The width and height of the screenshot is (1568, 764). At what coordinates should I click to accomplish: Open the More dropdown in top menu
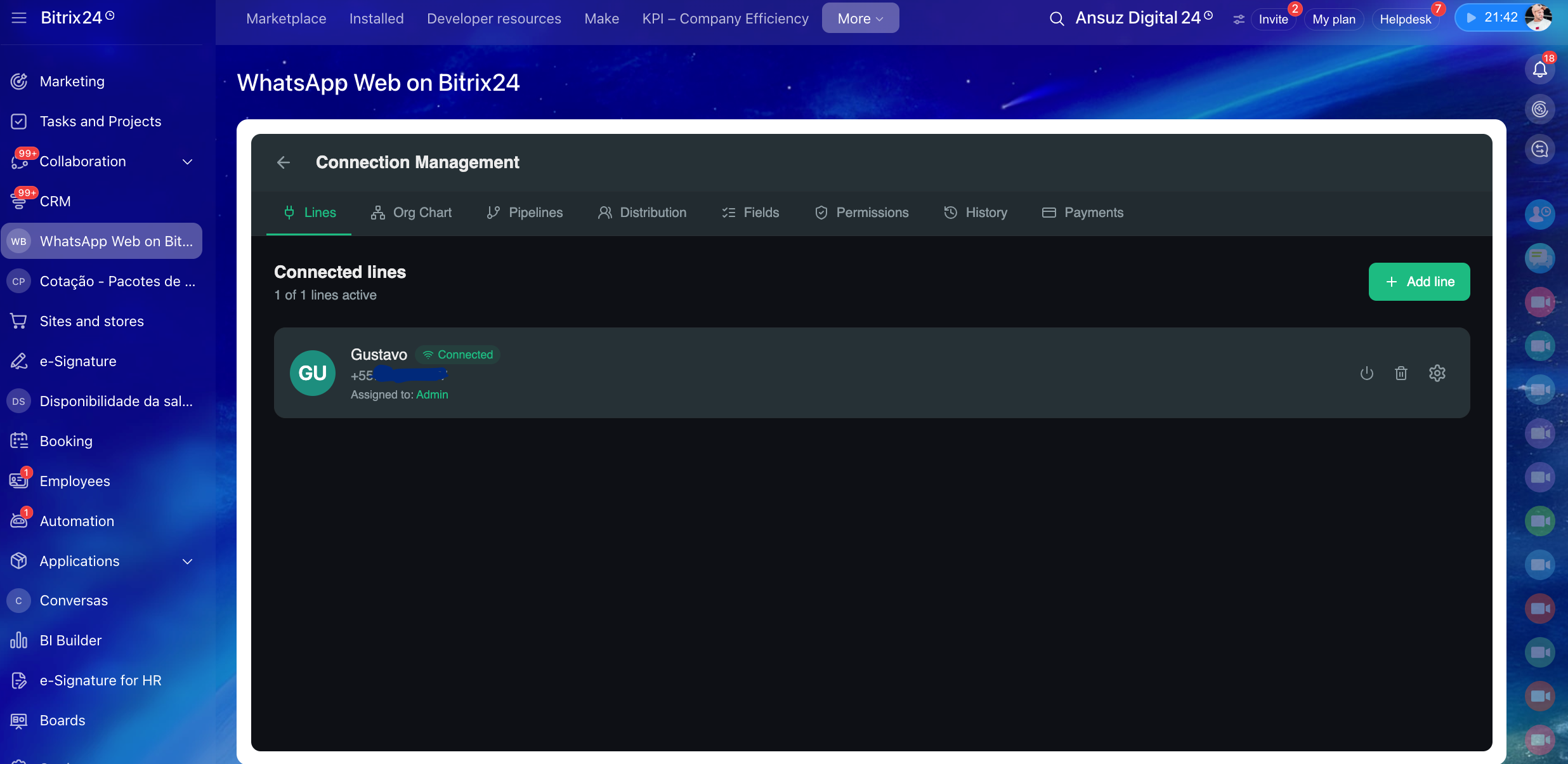coord(860,18)
